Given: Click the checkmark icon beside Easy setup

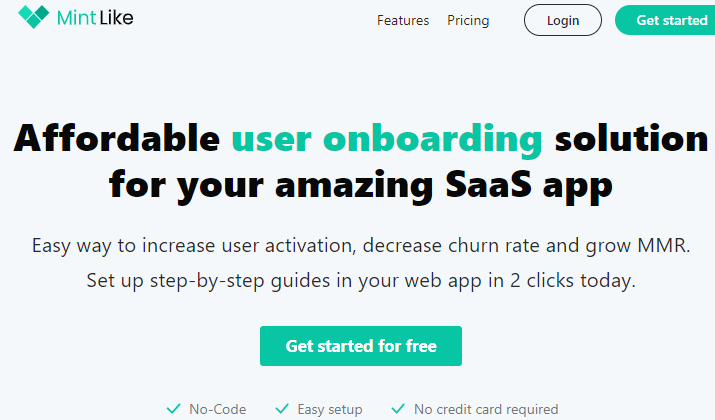Looking at the screenshot, I should pyautogui.click(x=281, y=409).
